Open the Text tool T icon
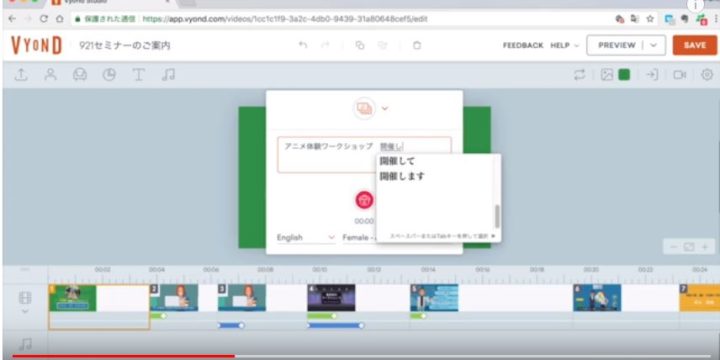 tap(138, 75)
